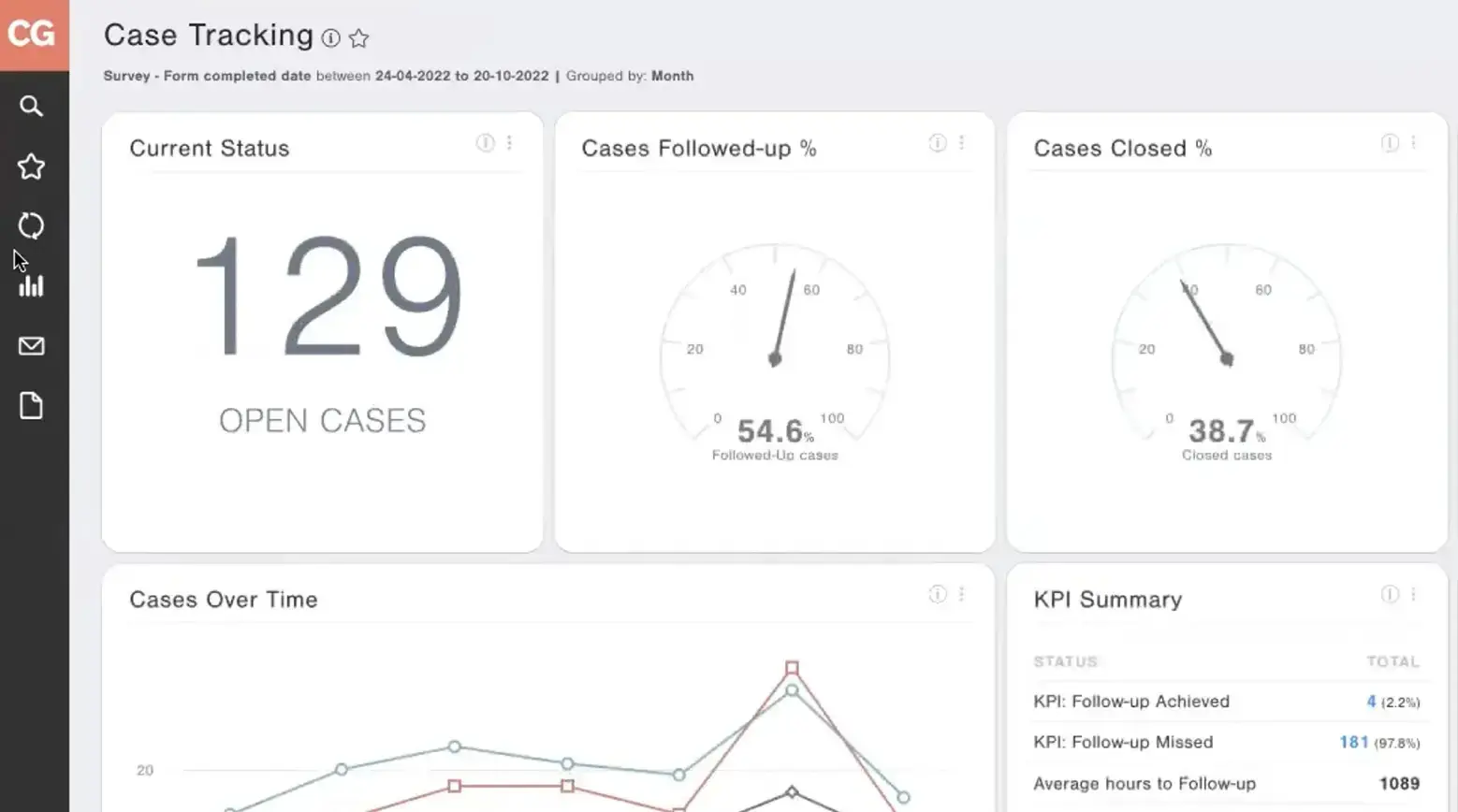1458x812 pixels.
Task: Click the Closed cases gauge caption
Action: [x=1227, y=456]
